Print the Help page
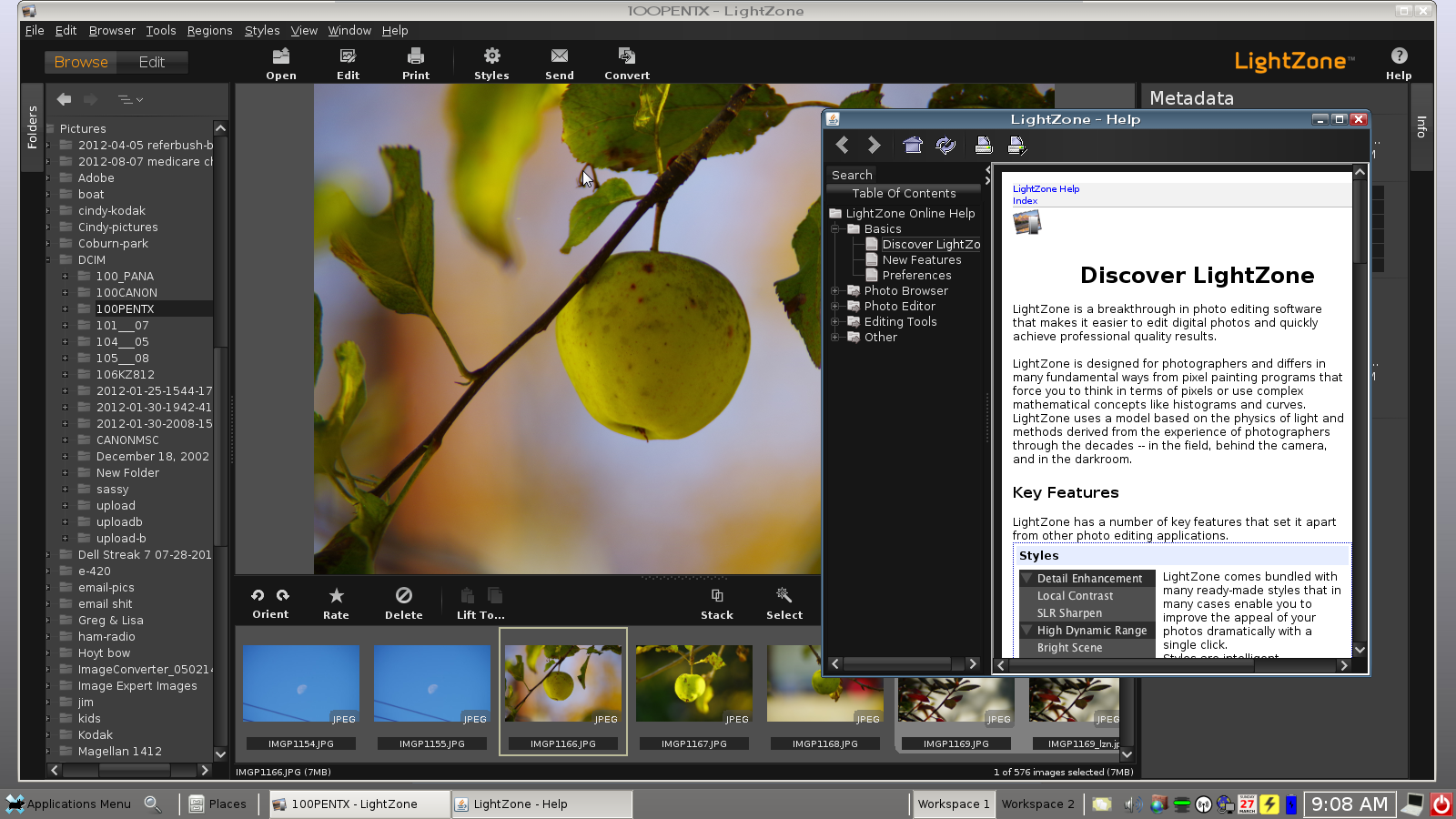Image resolution: width=1456 pixels, height=819 pixels. click(x=983, y=145)
